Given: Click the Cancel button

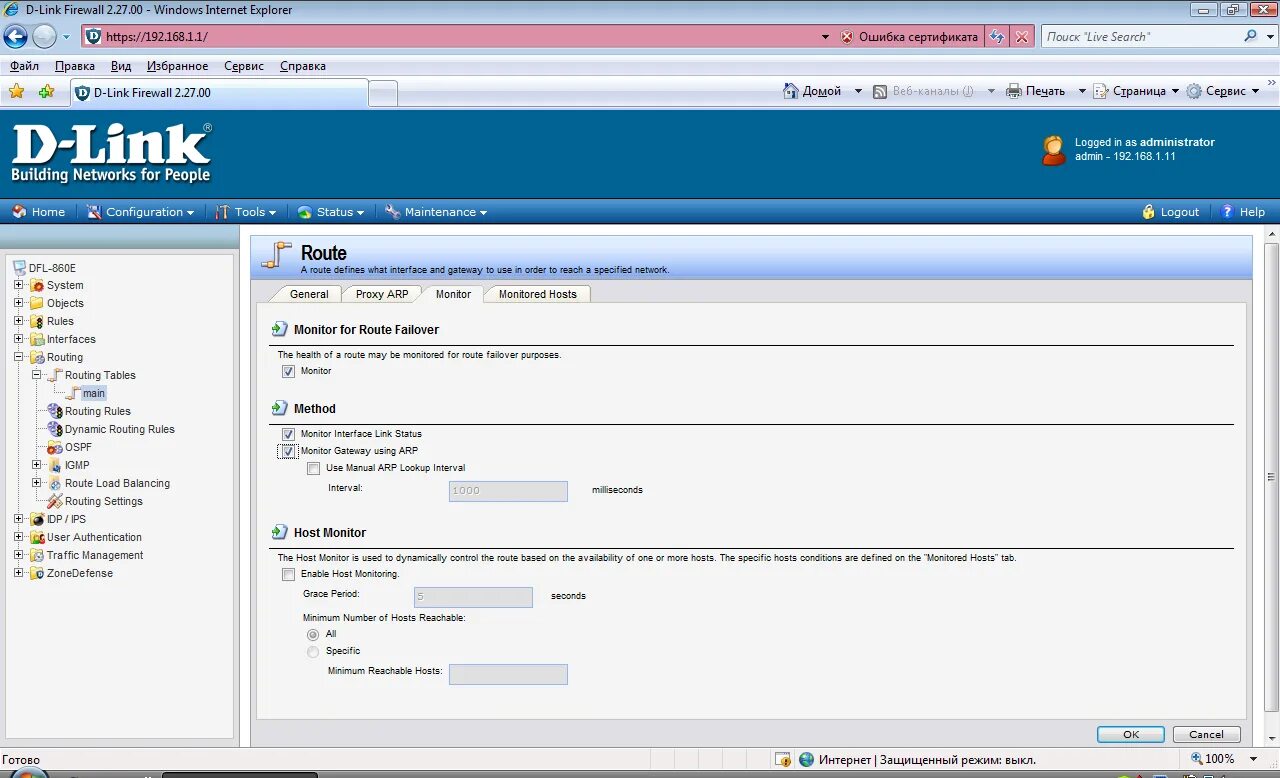Looking at the screenshot, I should (1206, 734).
